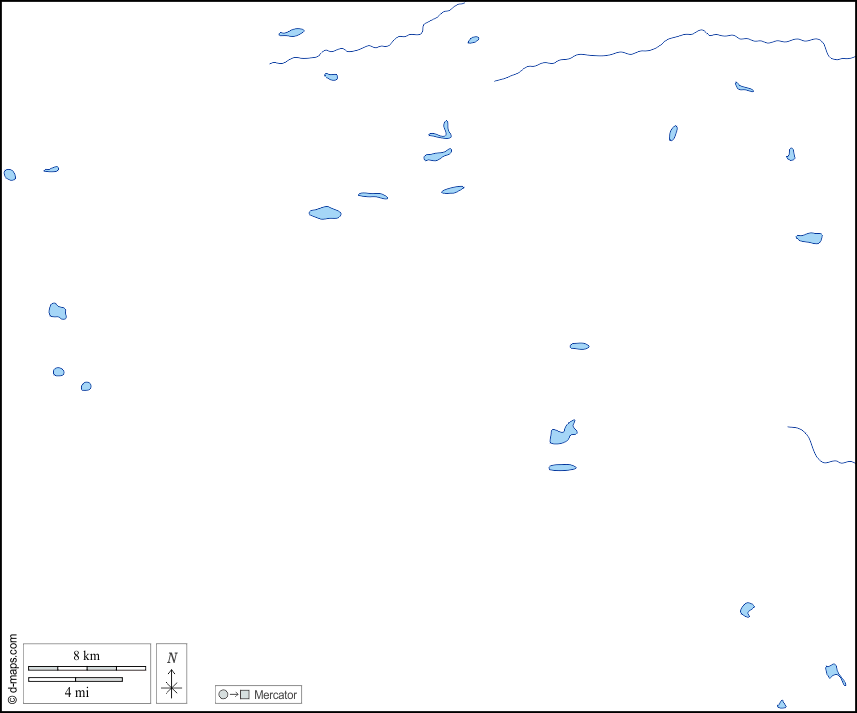
Task: Click the flag-shaped lake in the bottom-right corner
Action: coord(832,671)
